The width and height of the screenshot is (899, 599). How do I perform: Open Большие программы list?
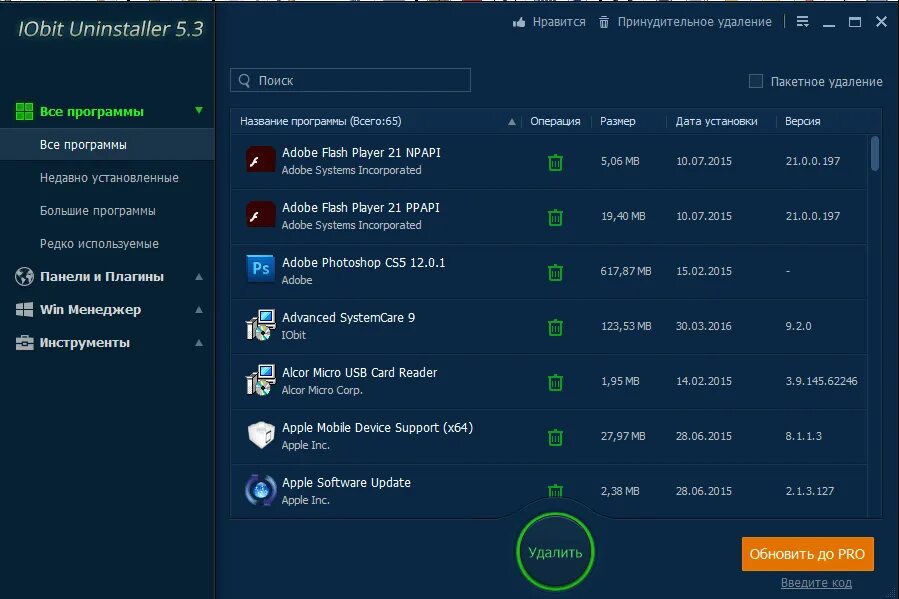coord(97,211)
